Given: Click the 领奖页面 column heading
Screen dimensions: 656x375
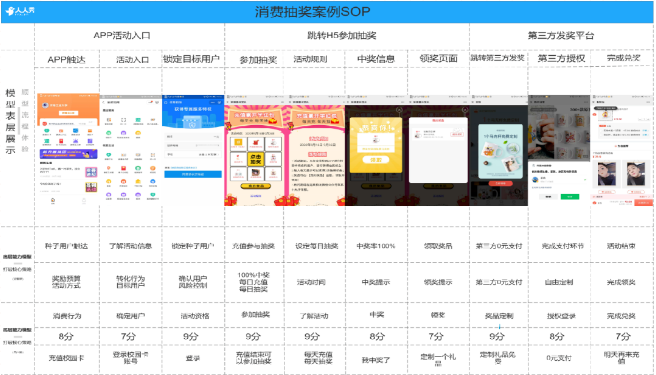Looking at the screenshot, I should click(x=438, y=59).
